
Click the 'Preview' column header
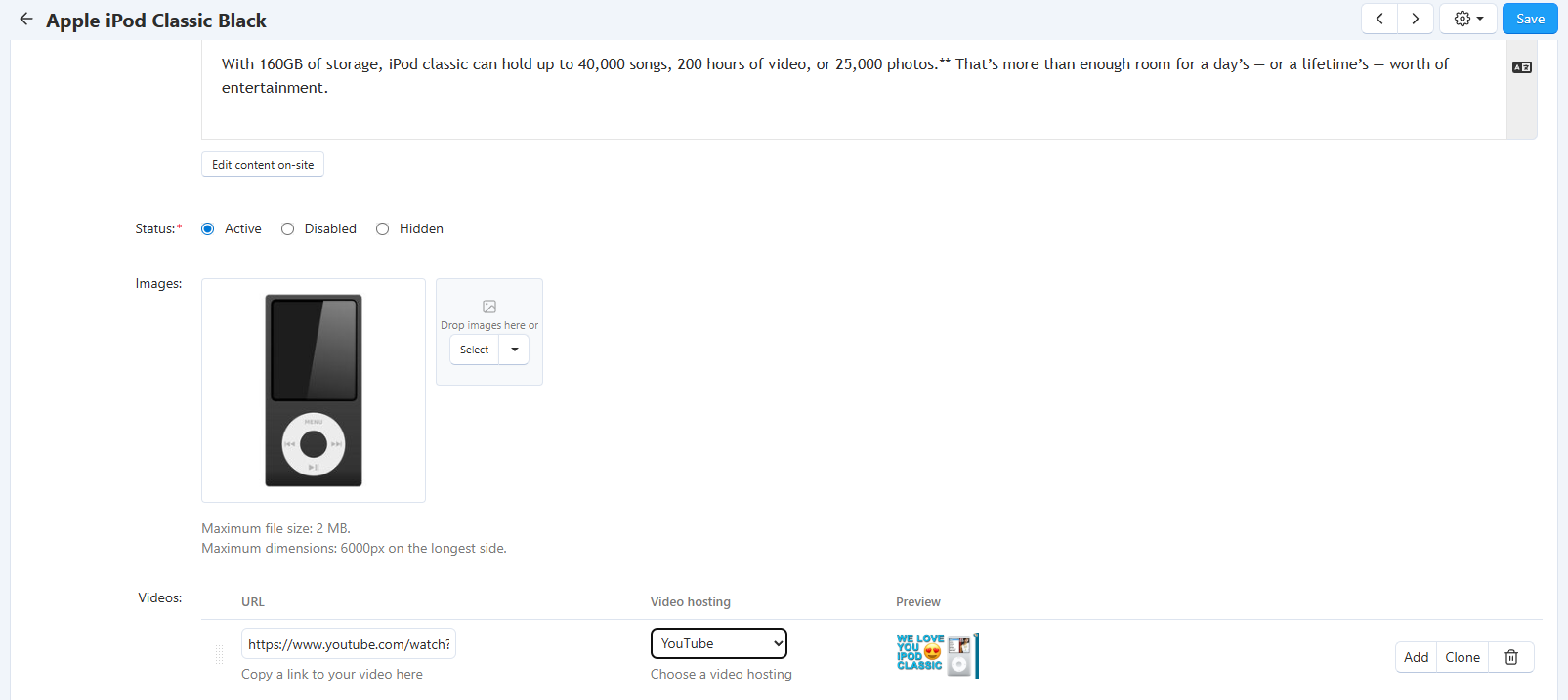tap(918, 601)
